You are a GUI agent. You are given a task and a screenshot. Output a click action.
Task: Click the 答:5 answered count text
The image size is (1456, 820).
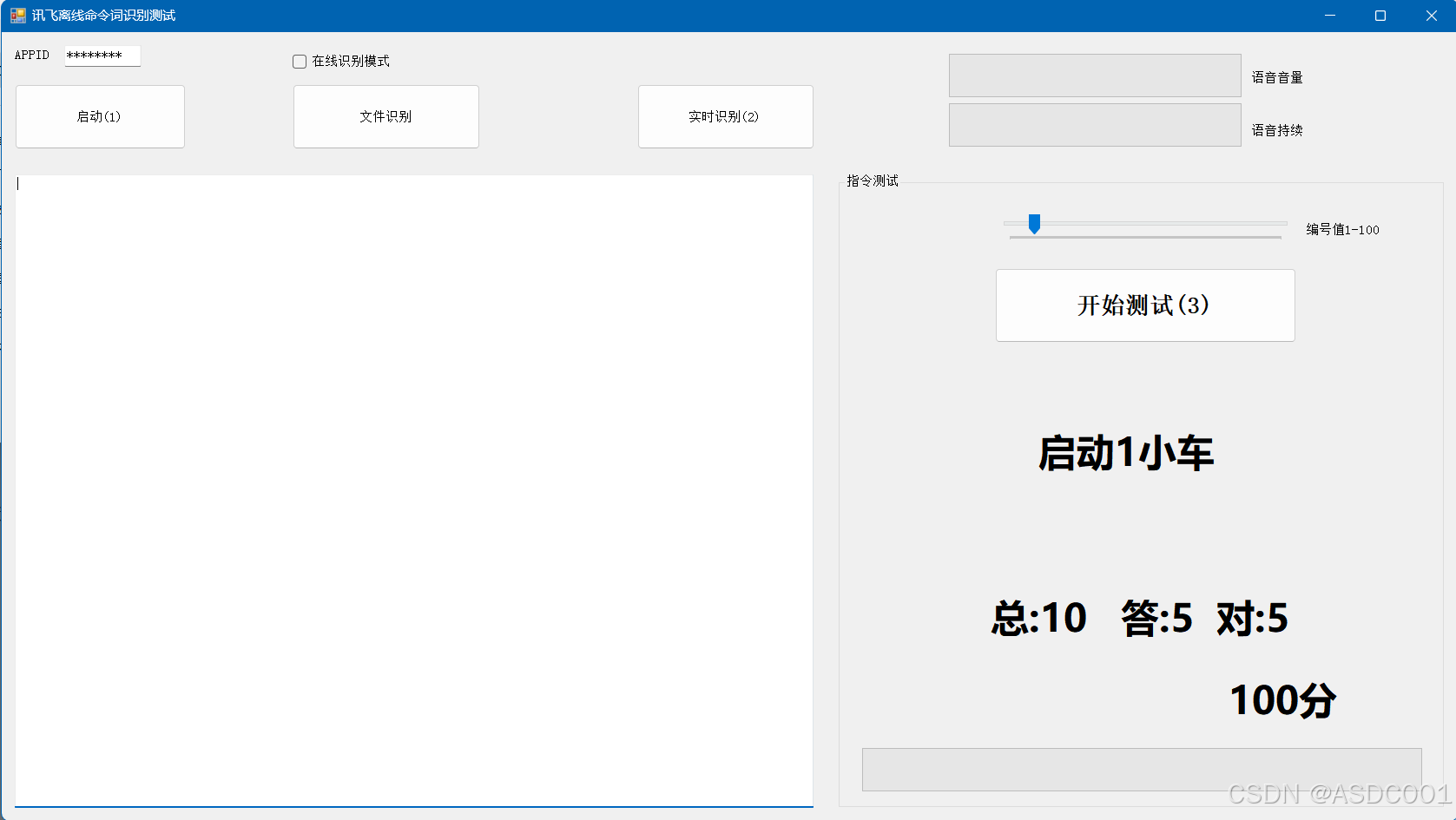click(x=1156, y=619)
